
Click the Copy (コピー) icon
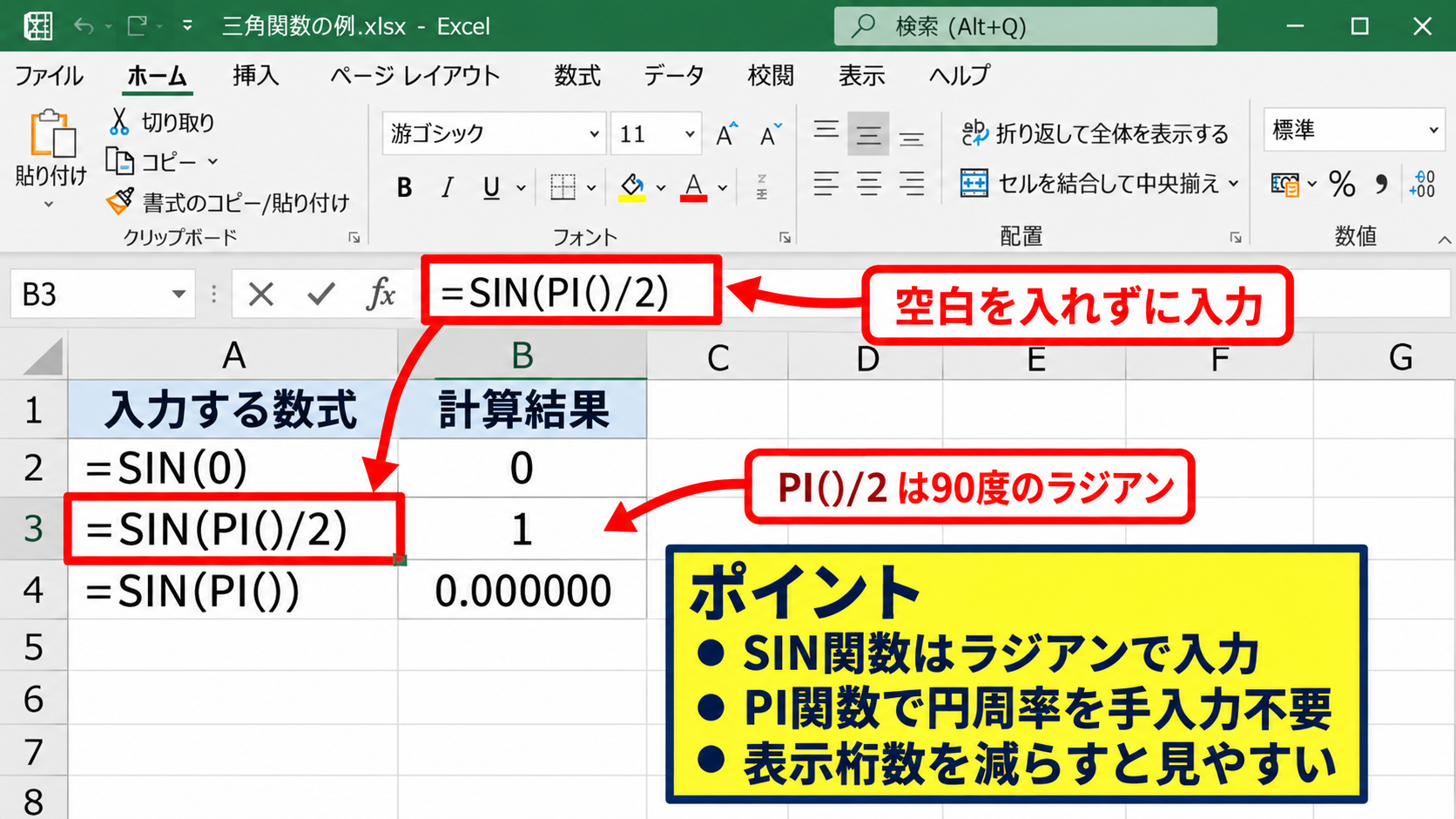(x=119, y=161)
